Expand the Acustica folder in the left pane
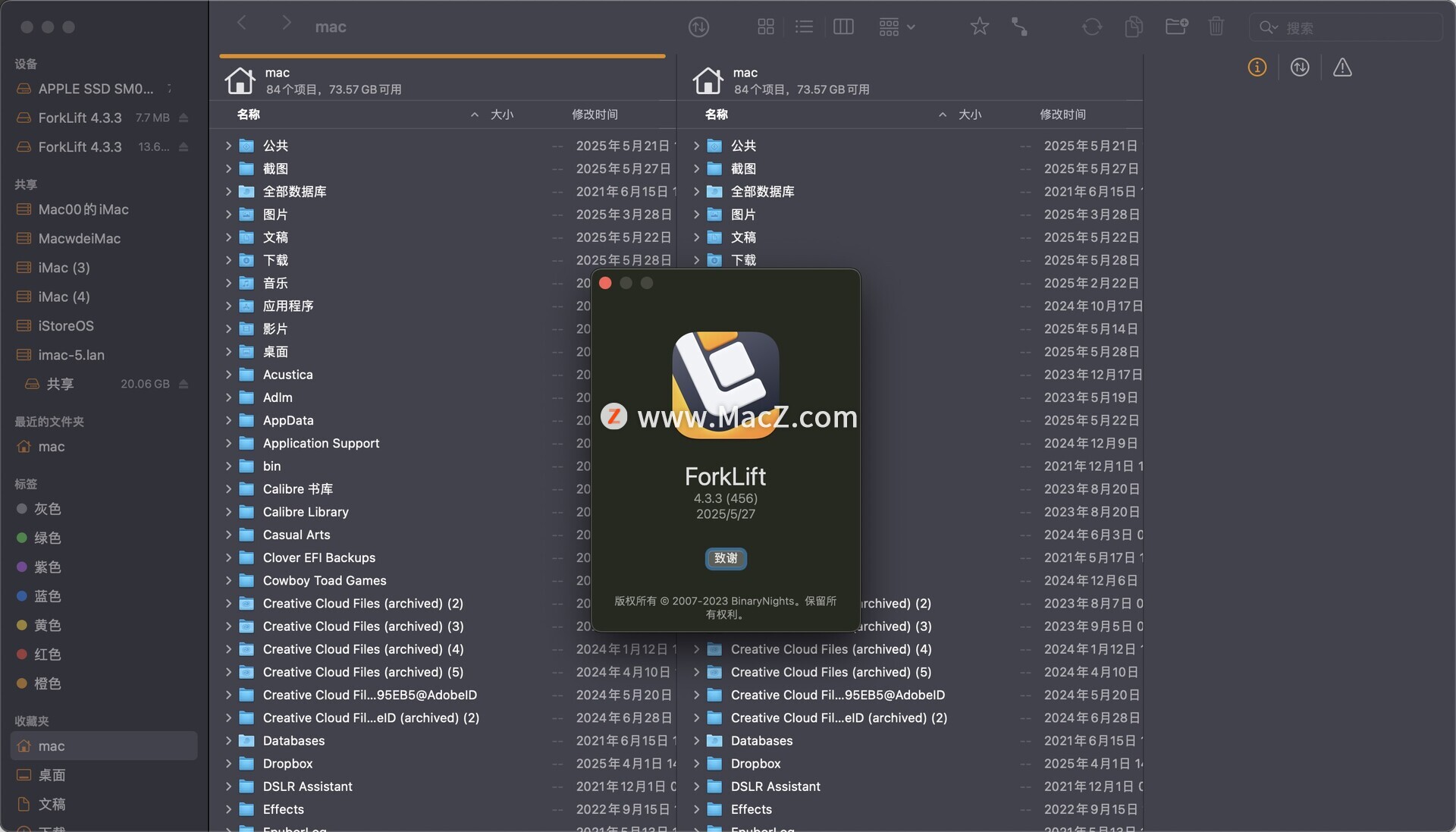The image size is (1456, 832). coord(228,375)
